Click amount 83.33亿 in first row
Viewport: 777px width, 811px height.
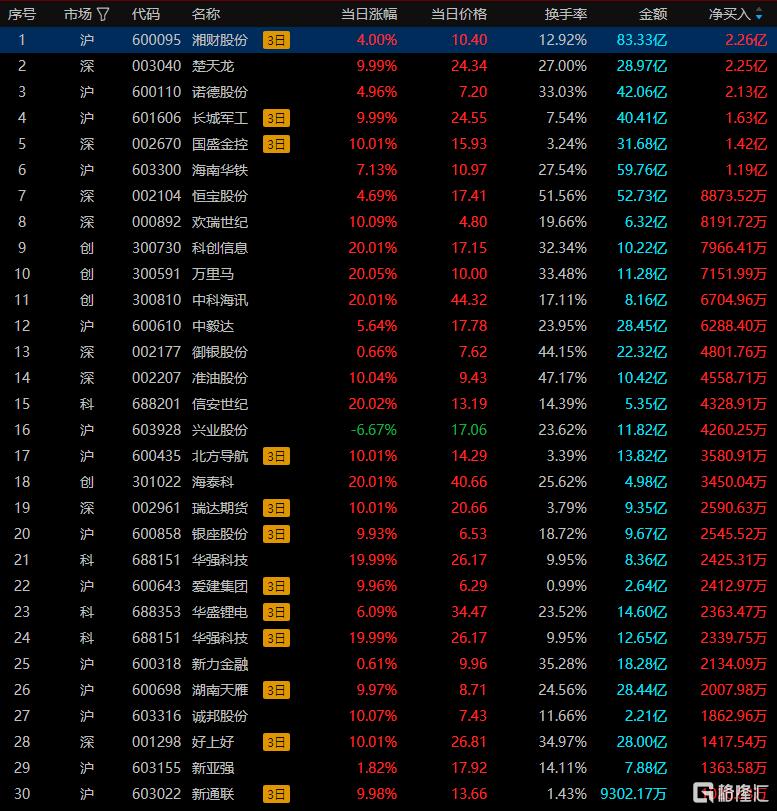pyautogui.click(x=642, y=40)
